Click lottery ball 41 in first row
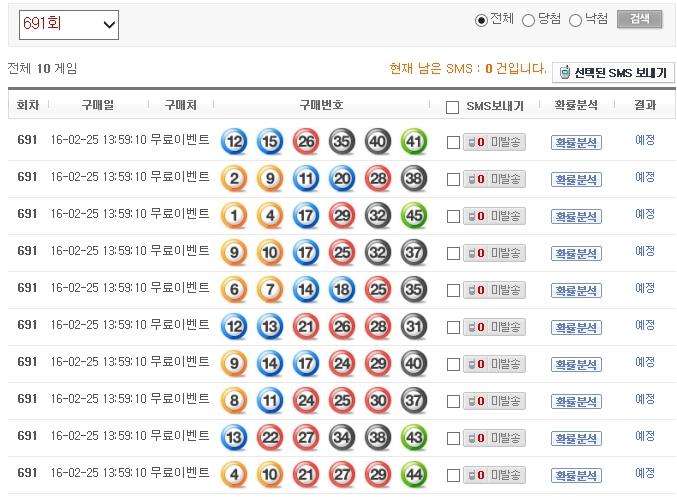 (414, 142)
